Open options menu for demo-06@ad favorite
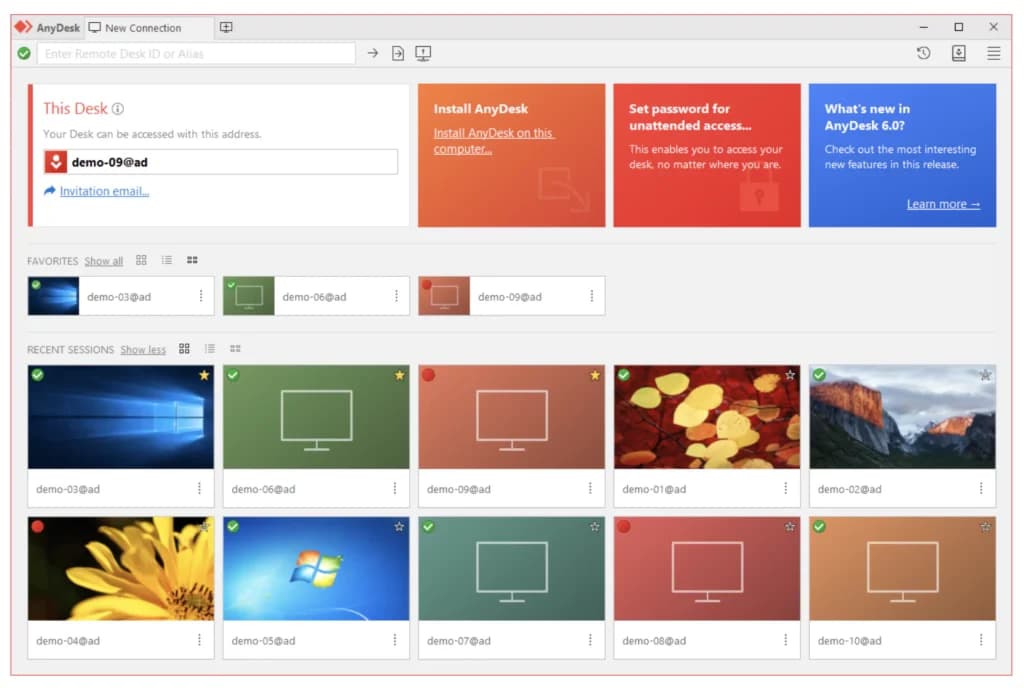 pos(396,296)
